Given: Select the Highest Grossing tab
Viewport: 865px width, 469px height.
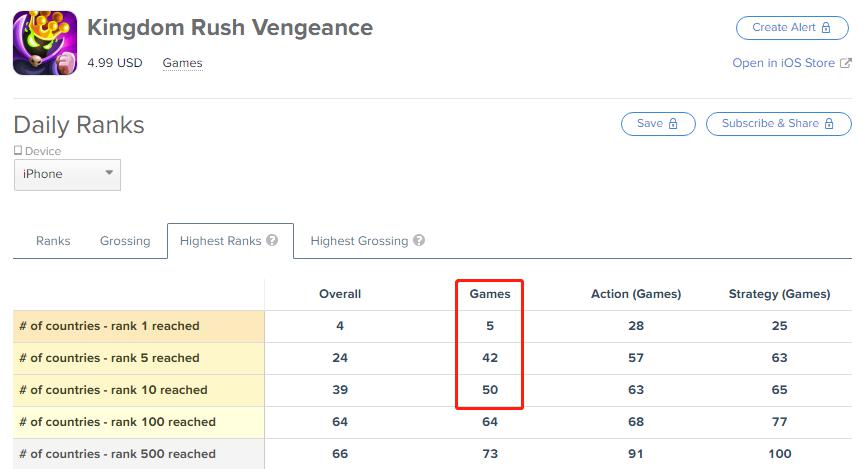Looking at the screenshot, I should point(367,241).
